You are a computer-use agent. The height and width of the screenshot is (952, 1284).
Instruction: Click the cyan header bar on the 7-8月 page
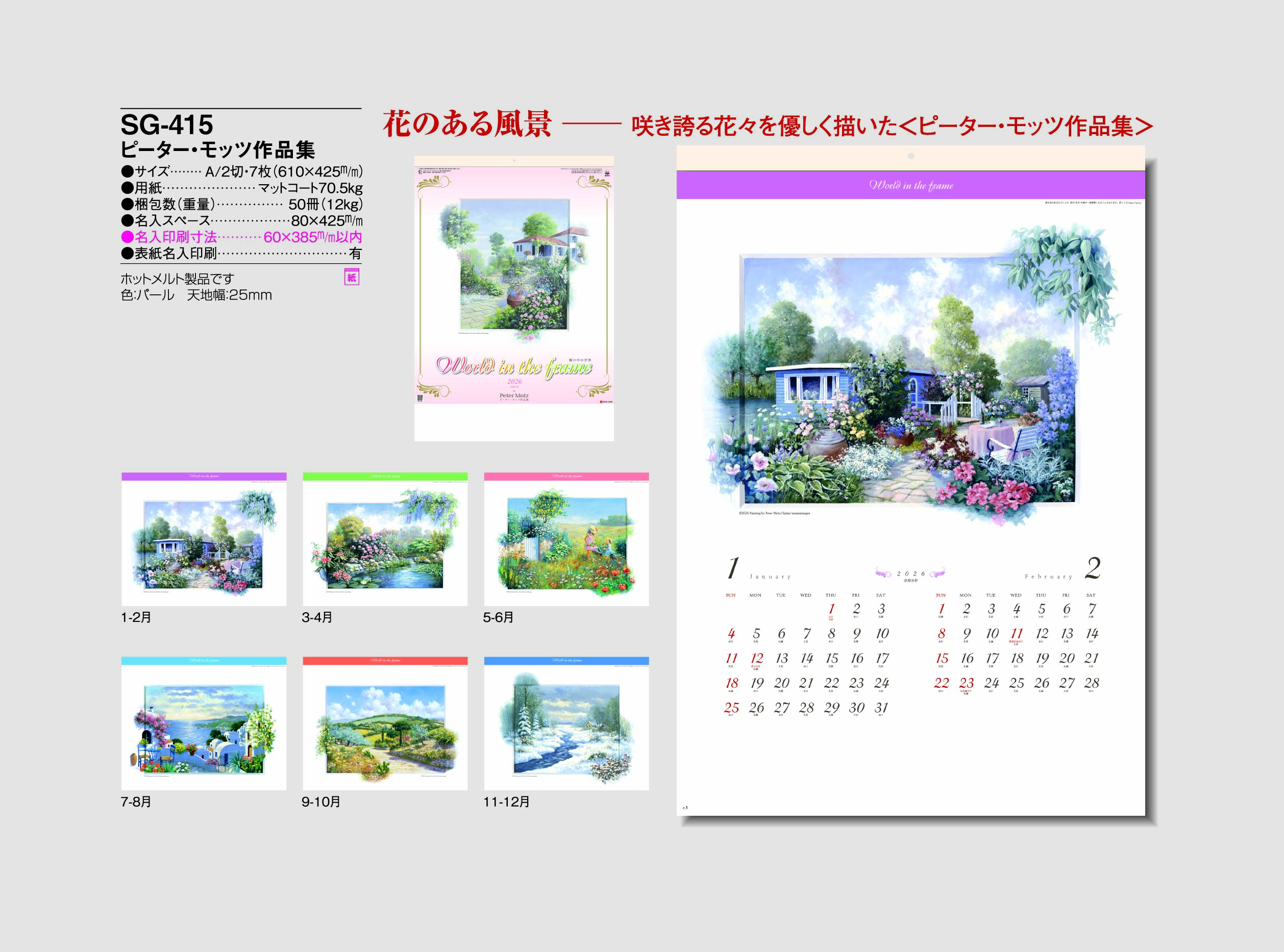[x=204, y=661]
